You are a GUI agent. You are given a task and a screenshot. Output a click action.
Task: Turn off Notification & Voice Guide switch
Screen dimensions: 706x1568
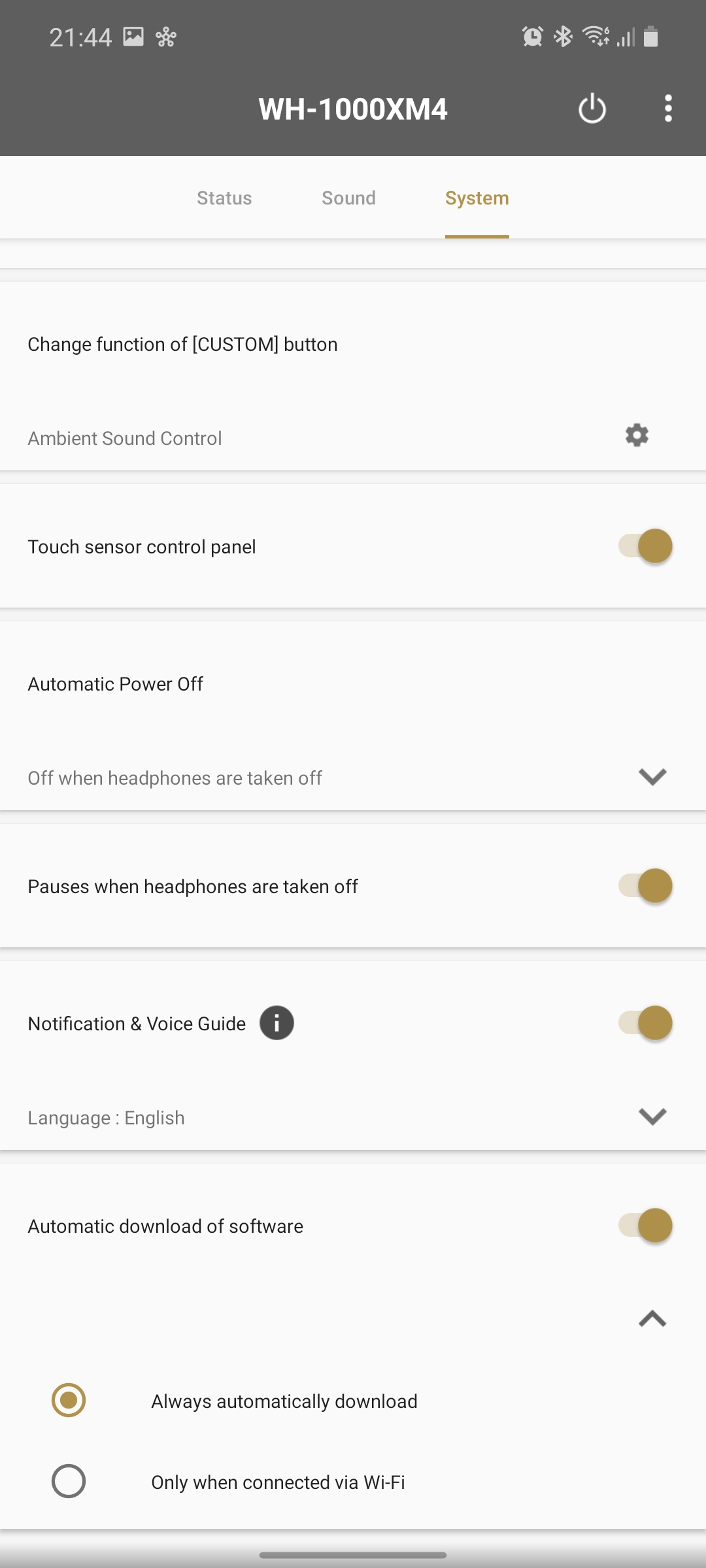coord(645,1023)
